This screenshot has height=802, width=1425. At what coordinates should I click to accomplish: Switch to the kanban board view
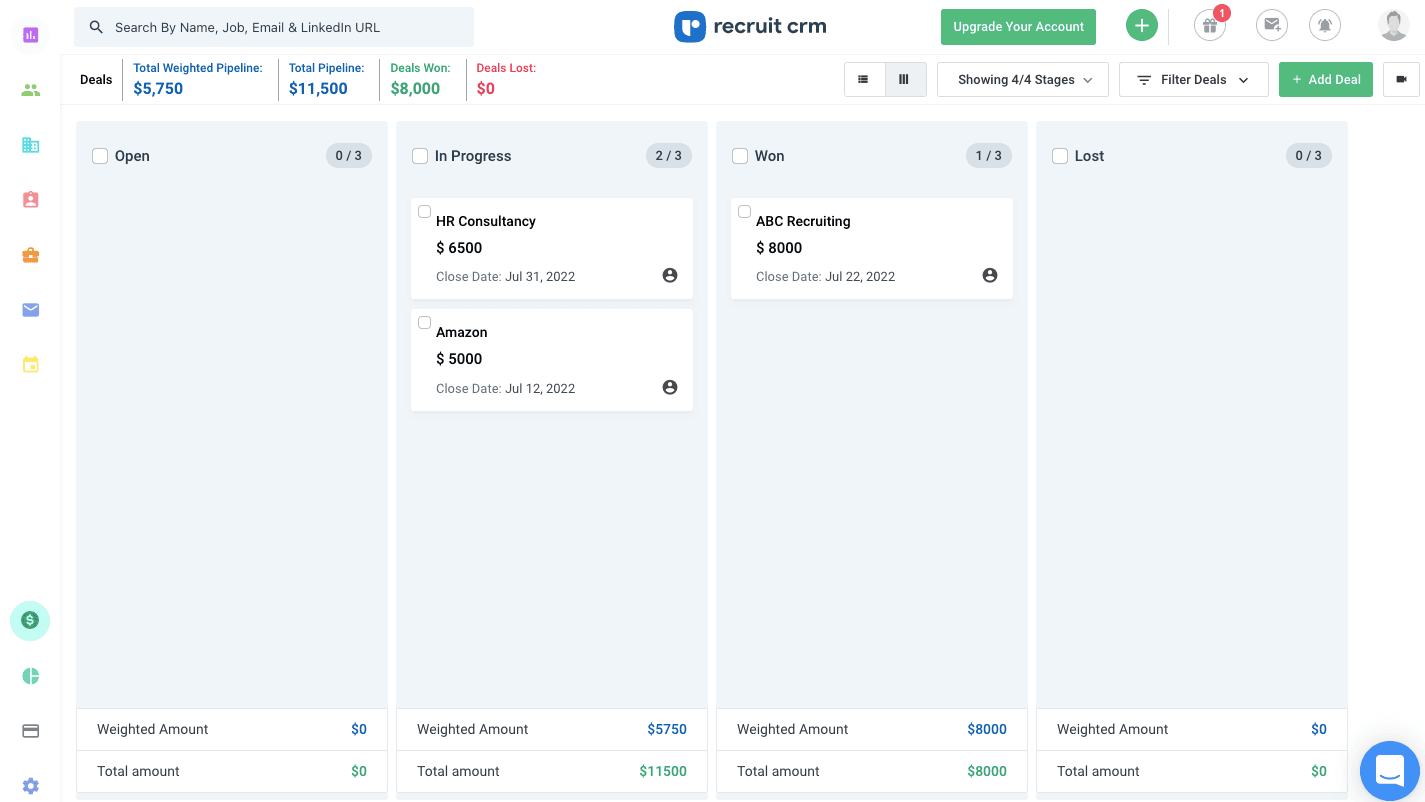905,79
